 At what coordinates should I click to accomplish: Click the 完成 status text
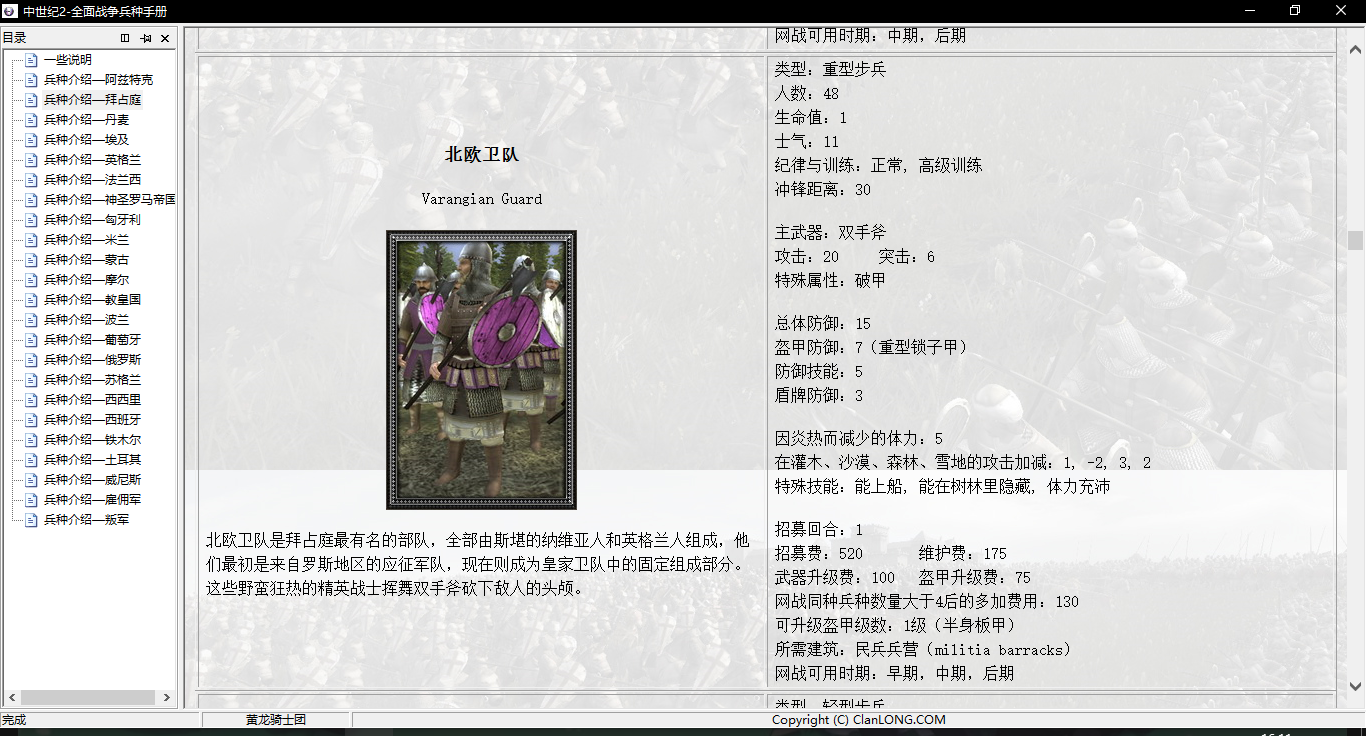[x=14, y=720]
